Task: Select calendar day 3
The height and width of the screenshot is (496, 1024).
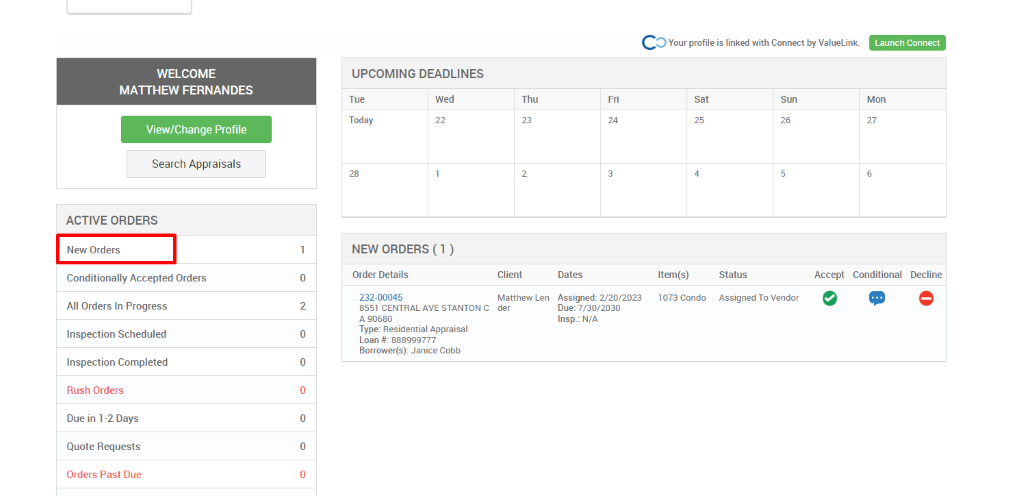Action: (643, 190)
